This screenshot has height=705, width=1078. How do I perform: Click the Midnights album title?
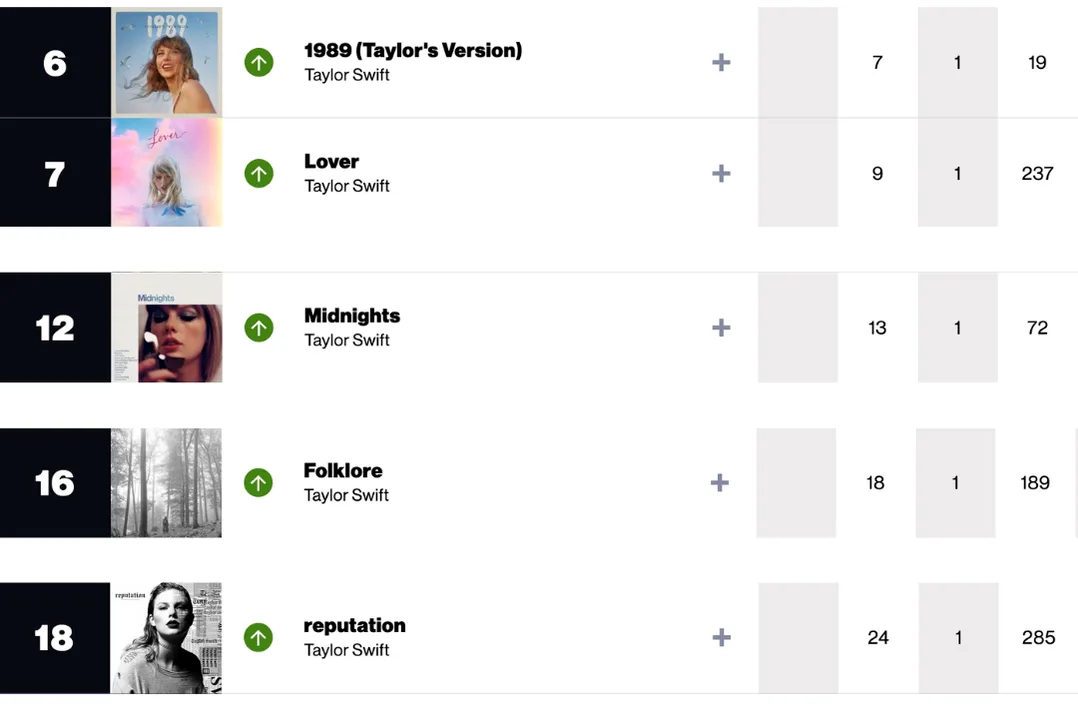(352, 316)
